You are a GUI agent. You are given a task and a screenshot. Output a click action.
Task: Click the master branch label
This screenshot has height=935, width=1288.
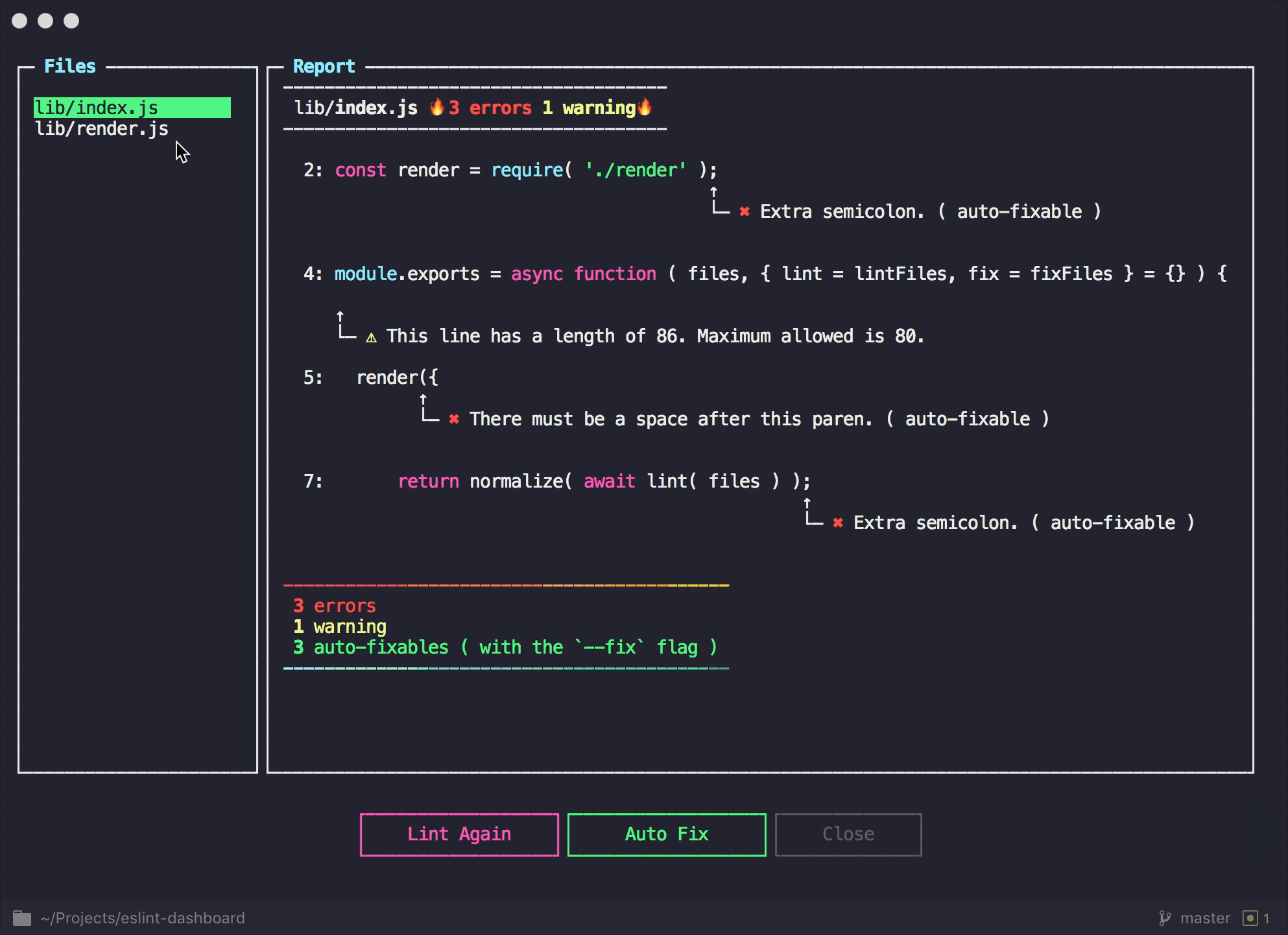click(x=1205, y=918)
